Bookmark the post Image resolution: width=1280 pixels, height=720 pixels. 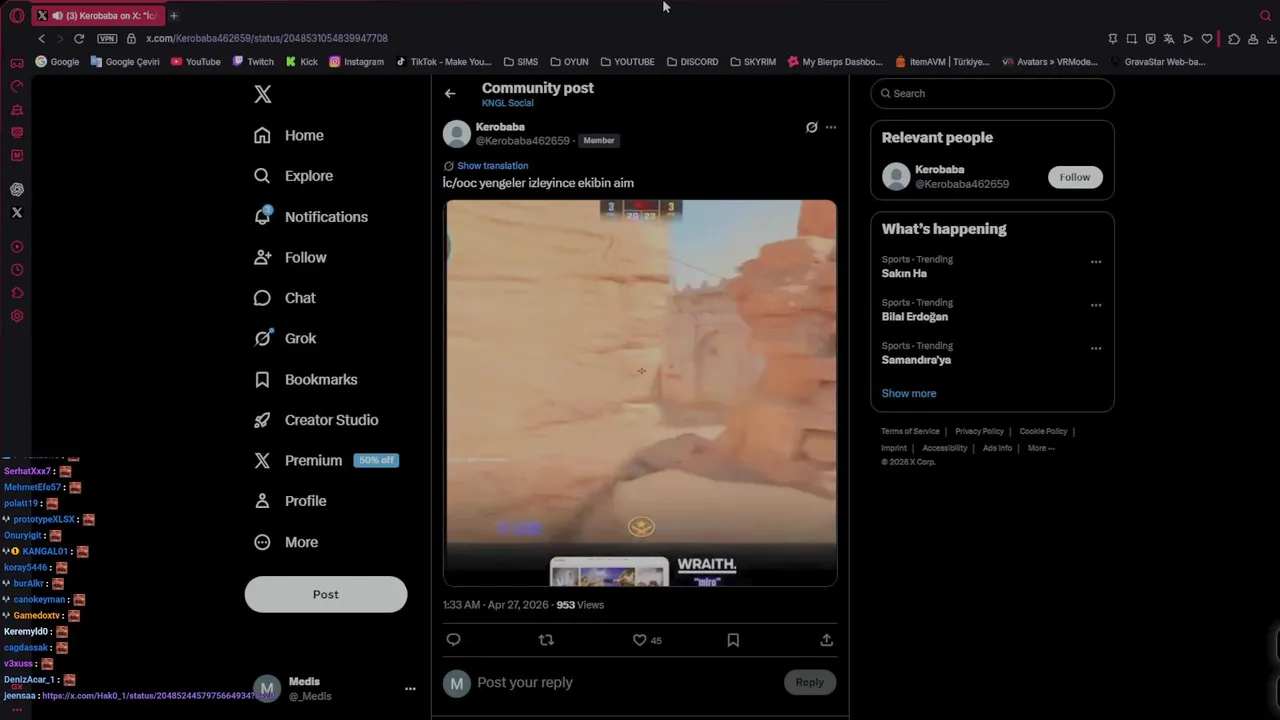pyautogui.click(x=733, y=640)
